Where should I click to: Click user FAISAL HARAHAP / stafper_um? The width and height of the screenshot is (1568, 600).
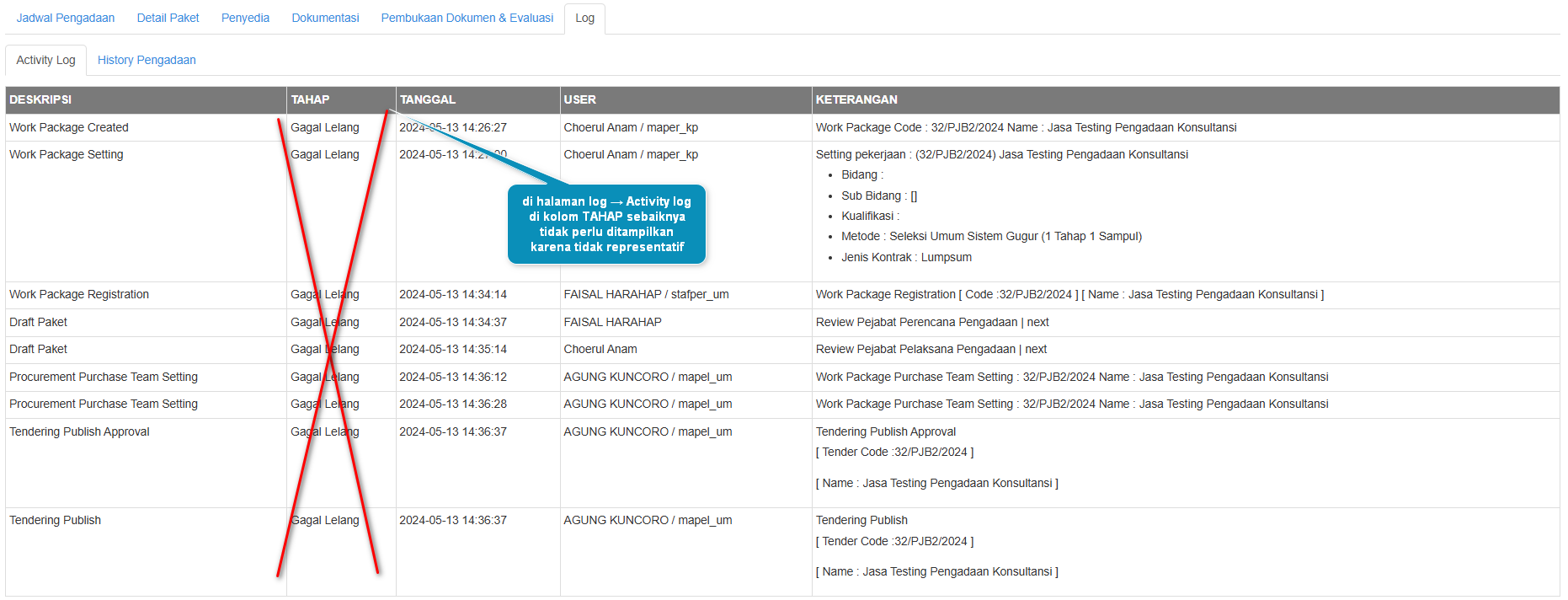646,294
